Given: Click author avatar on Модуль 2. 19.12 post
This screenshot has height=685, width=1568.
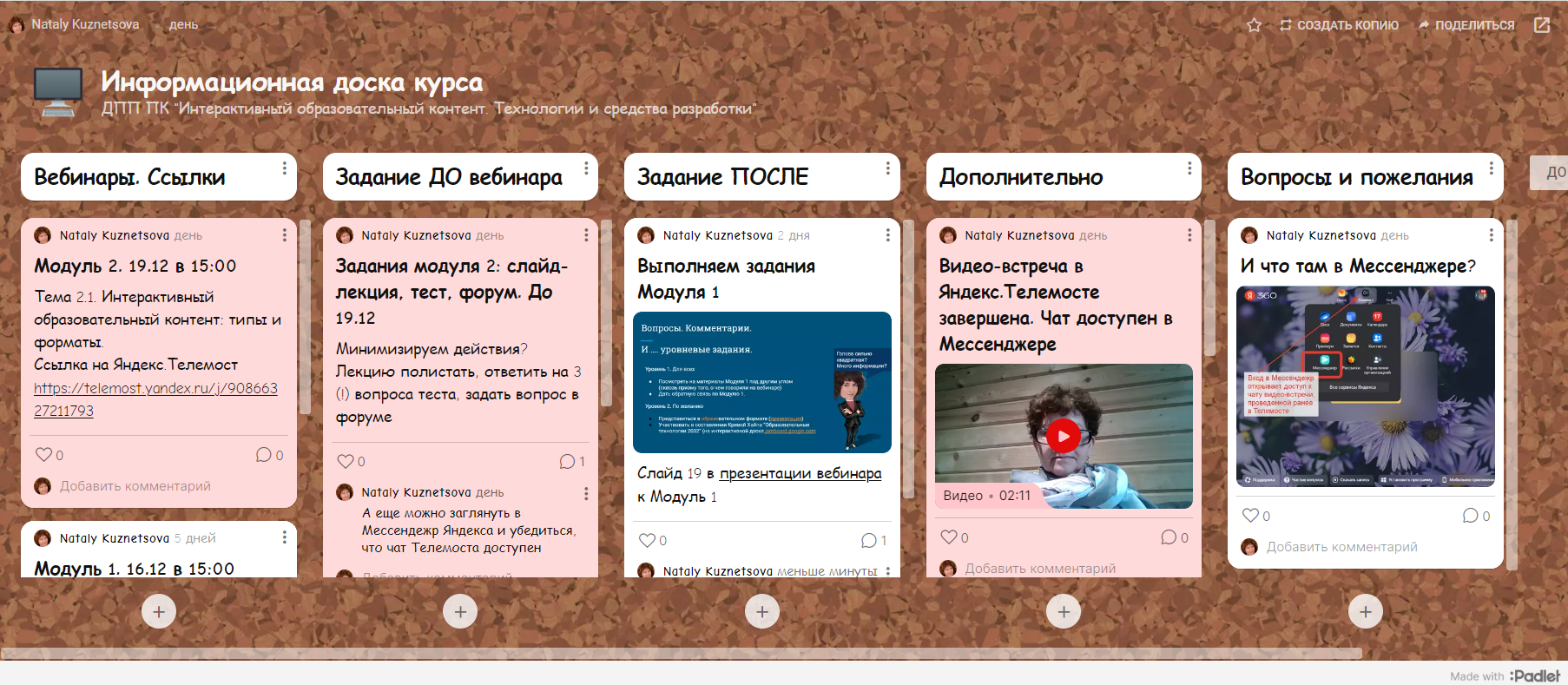Looking at the screenshot, I should tap(43, 235).
